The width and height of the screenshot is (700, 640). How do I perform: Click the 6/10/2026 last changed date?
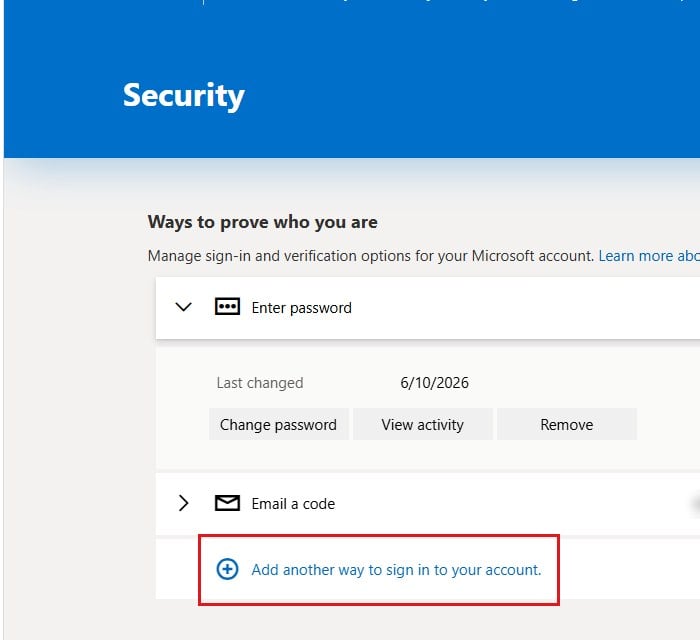click(434, 383)
